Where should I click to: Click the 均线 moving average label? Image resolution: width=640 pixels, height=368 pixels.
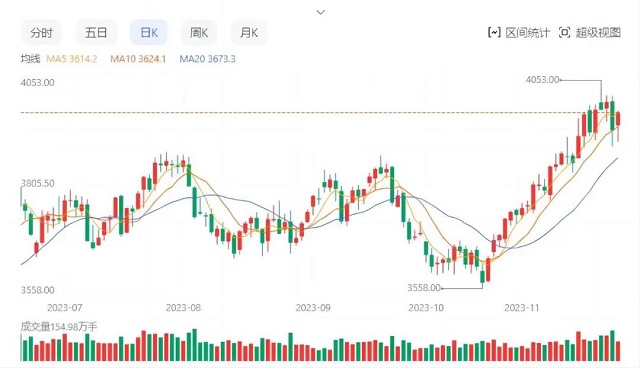click(30, 59)
